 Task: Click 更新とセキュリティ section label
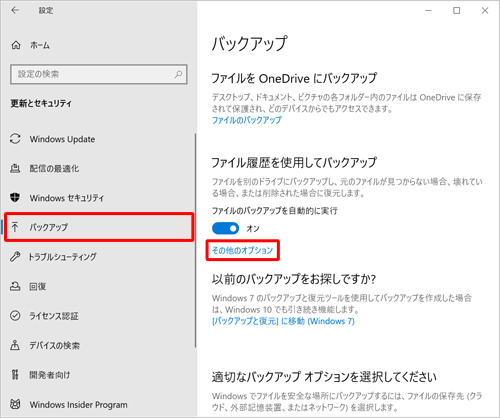tap(41, 103)
